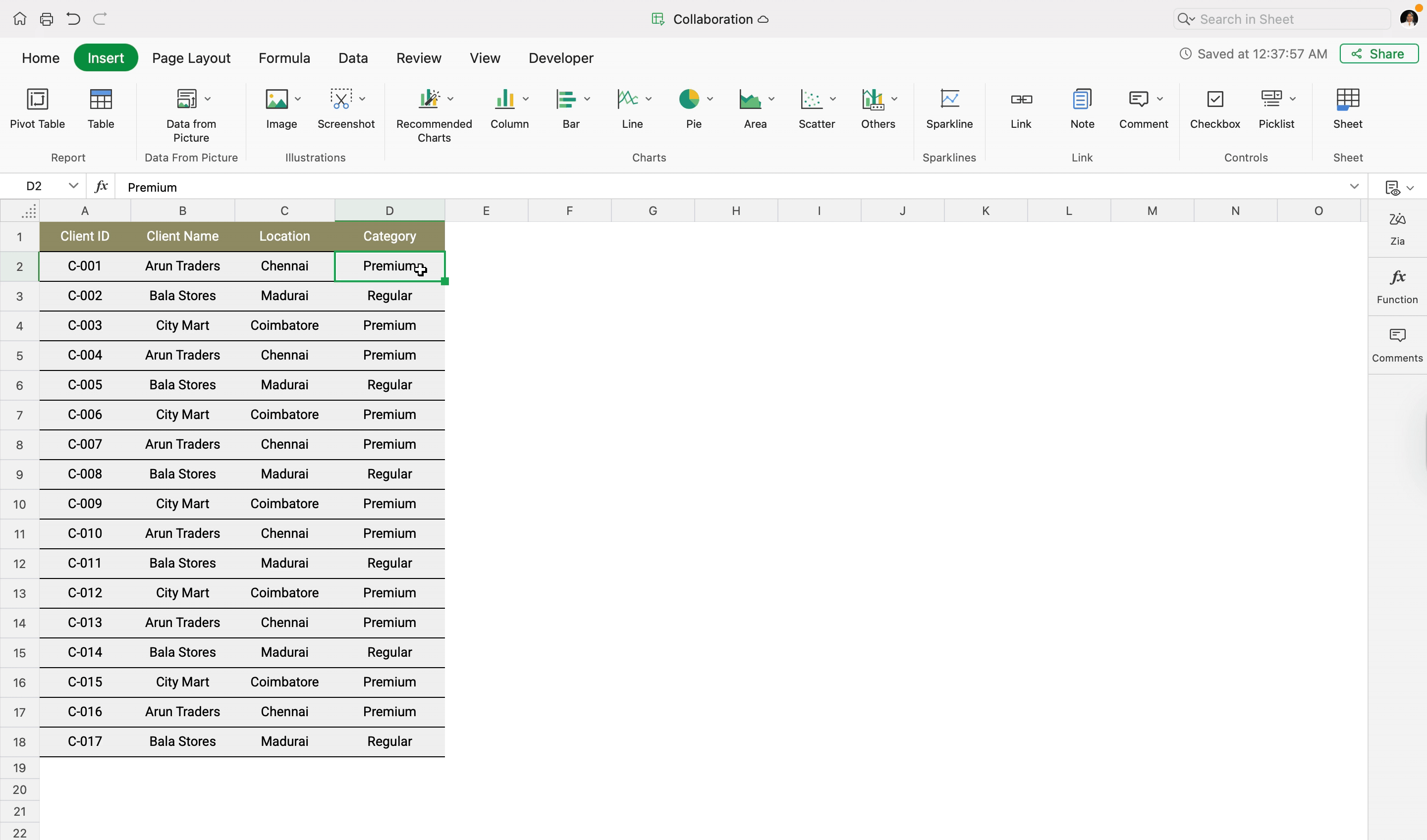
Task: Click the Data from Picture icon
Action: [x=187, y=99]
